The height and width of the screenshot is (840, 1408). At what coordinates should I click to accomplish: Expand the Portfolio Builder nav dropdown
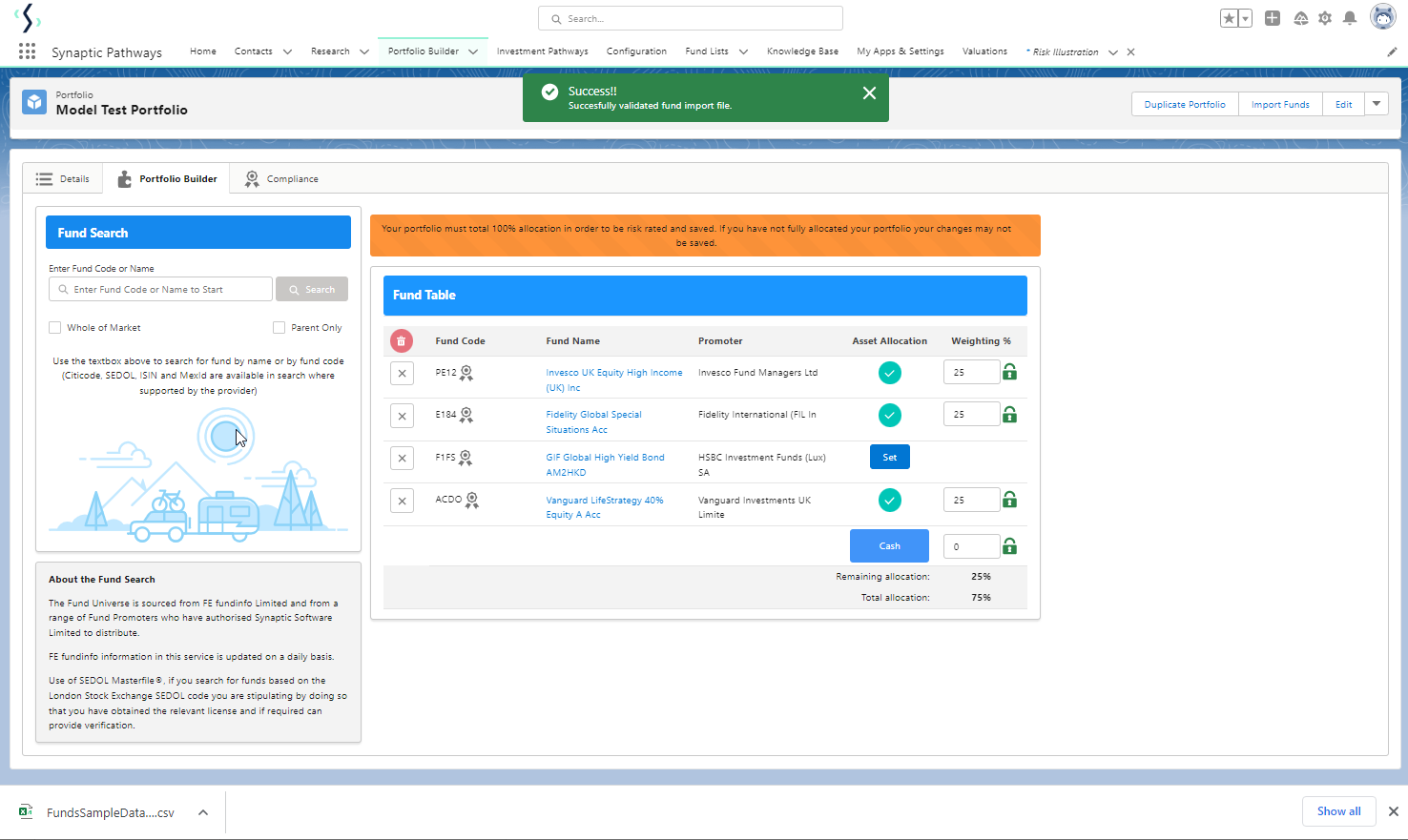(x=473, y=51)
